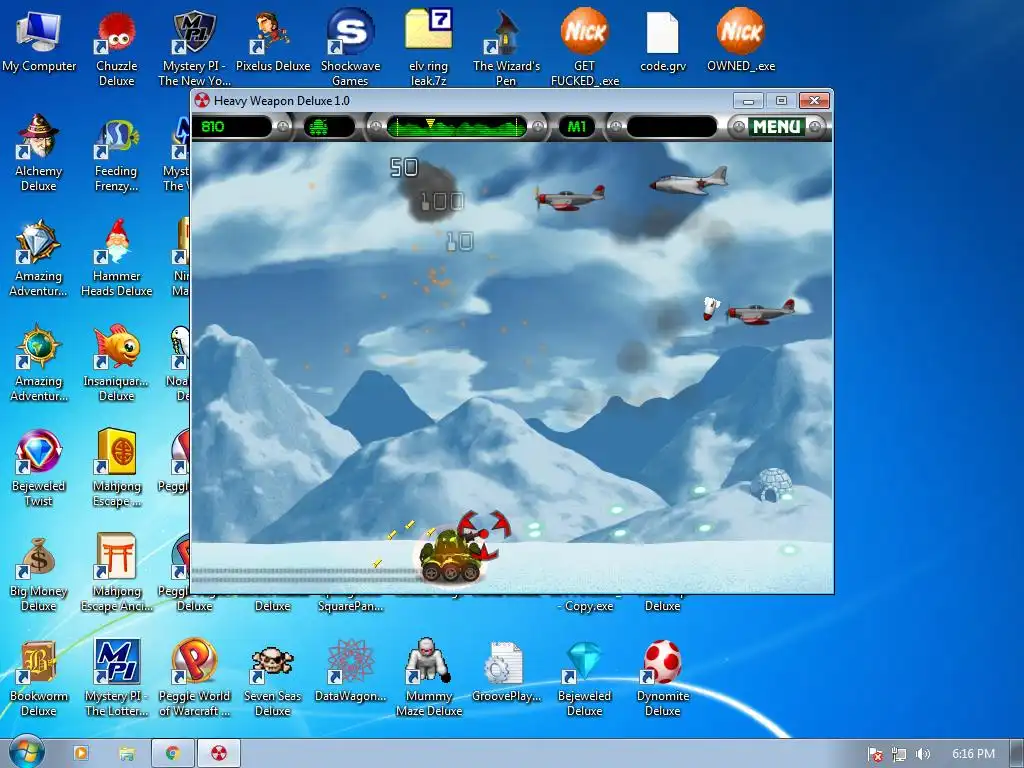Viewport: 1024px width, 768px height.
Task: Click the igloo on the snowy hill
Action: point(771,484)
